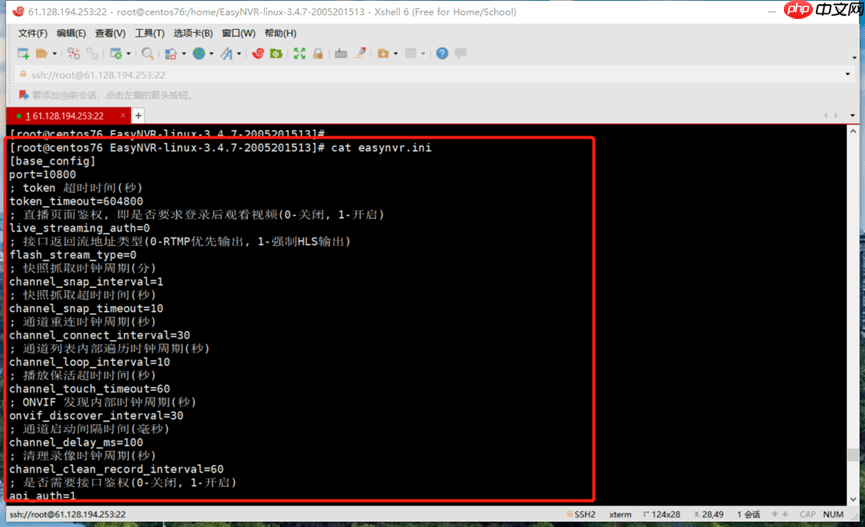The image size is (865, 527).
Task: Click the SSH2 indicator in the status bar
Action: tap(581, 514)
